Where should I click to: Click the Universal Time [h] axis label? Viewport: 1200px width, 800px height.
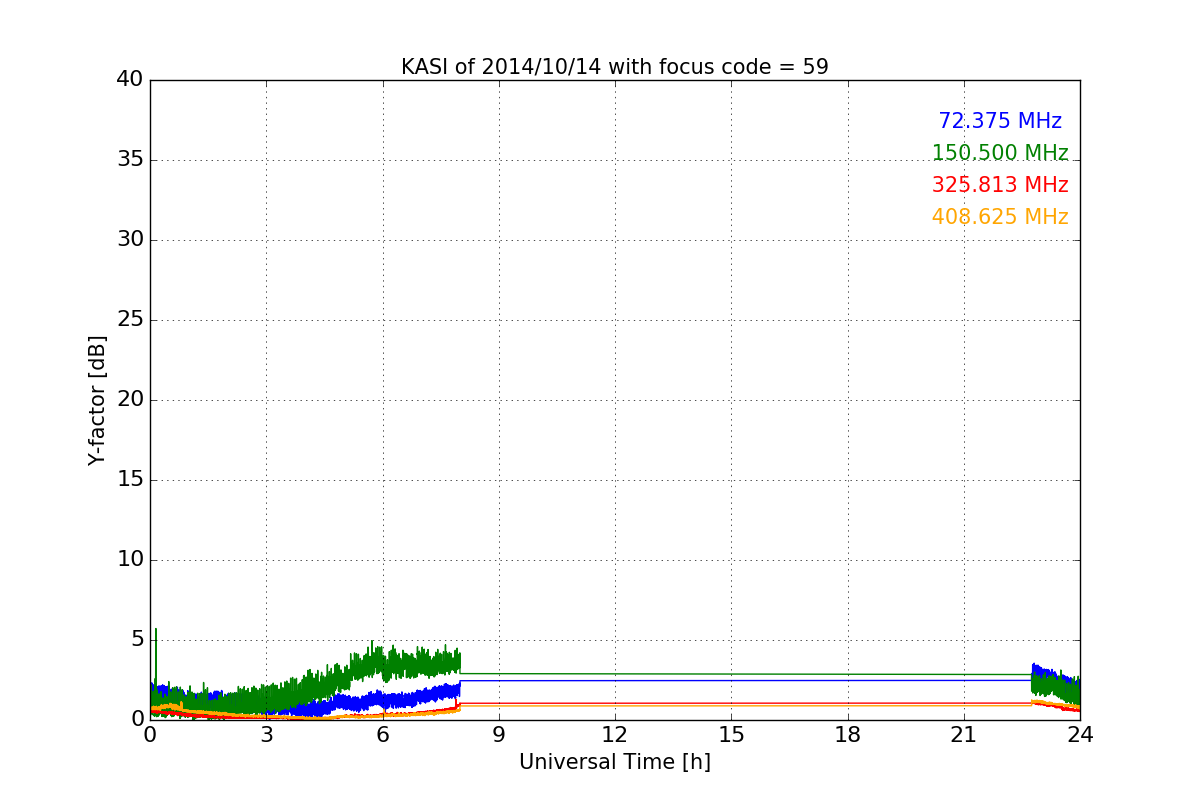(614, 762)
